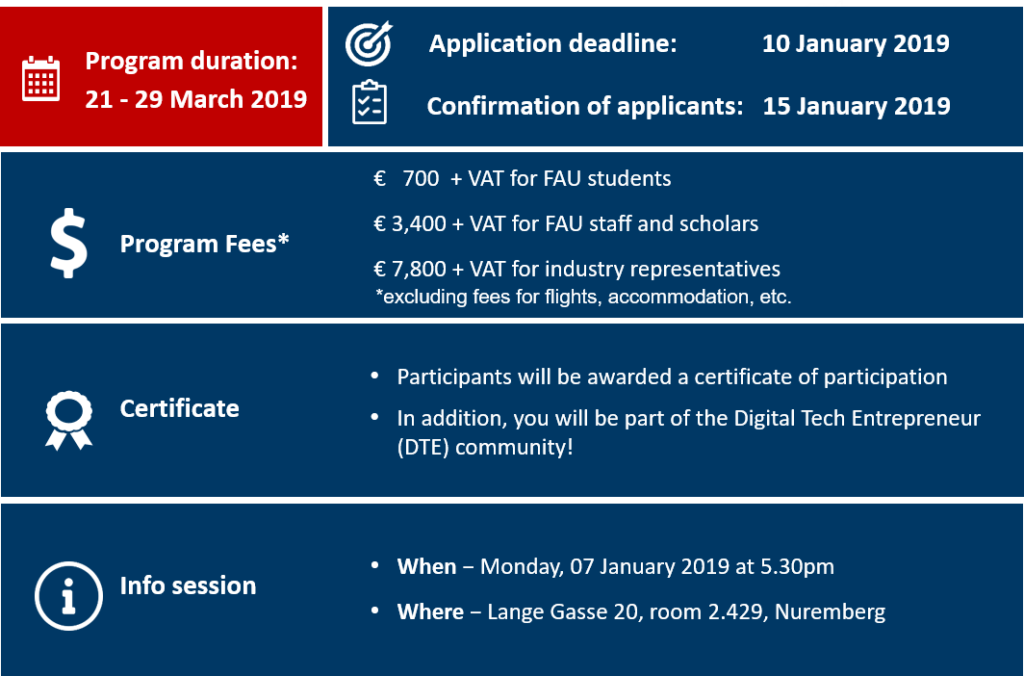Click the certificate ribbon badge icon
The image size is (1024, 676).
pos(68,419)
